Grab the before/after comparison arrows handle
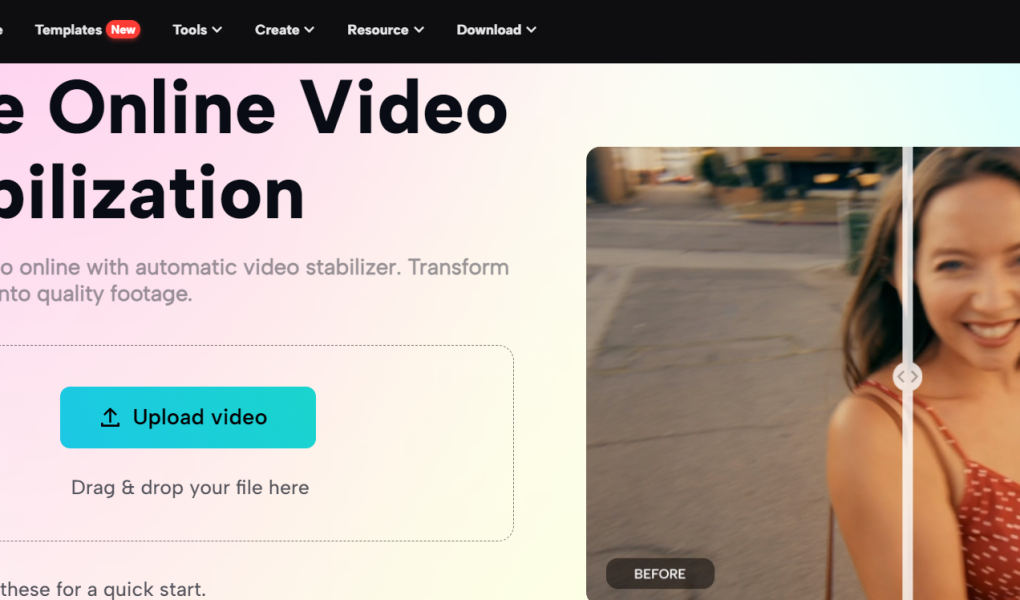This screenshot has height=600, width=1020. pyautogui.click(x=907, y=376)
